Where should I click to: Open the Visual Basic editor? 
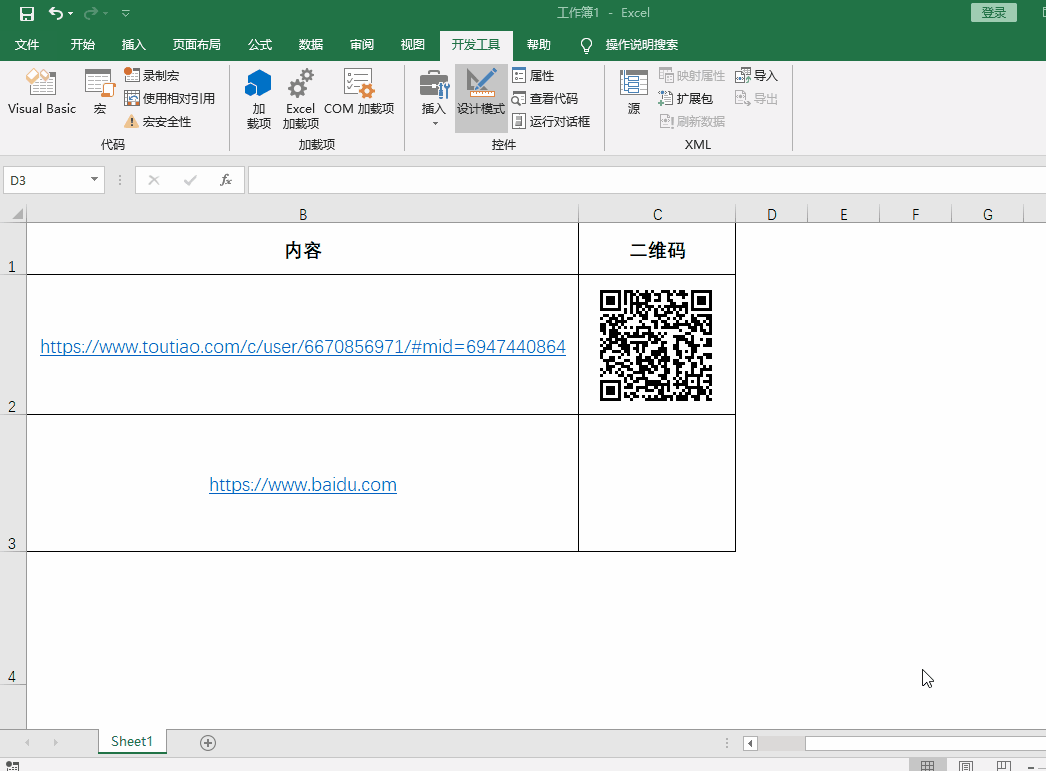click(x=41, y=92)
